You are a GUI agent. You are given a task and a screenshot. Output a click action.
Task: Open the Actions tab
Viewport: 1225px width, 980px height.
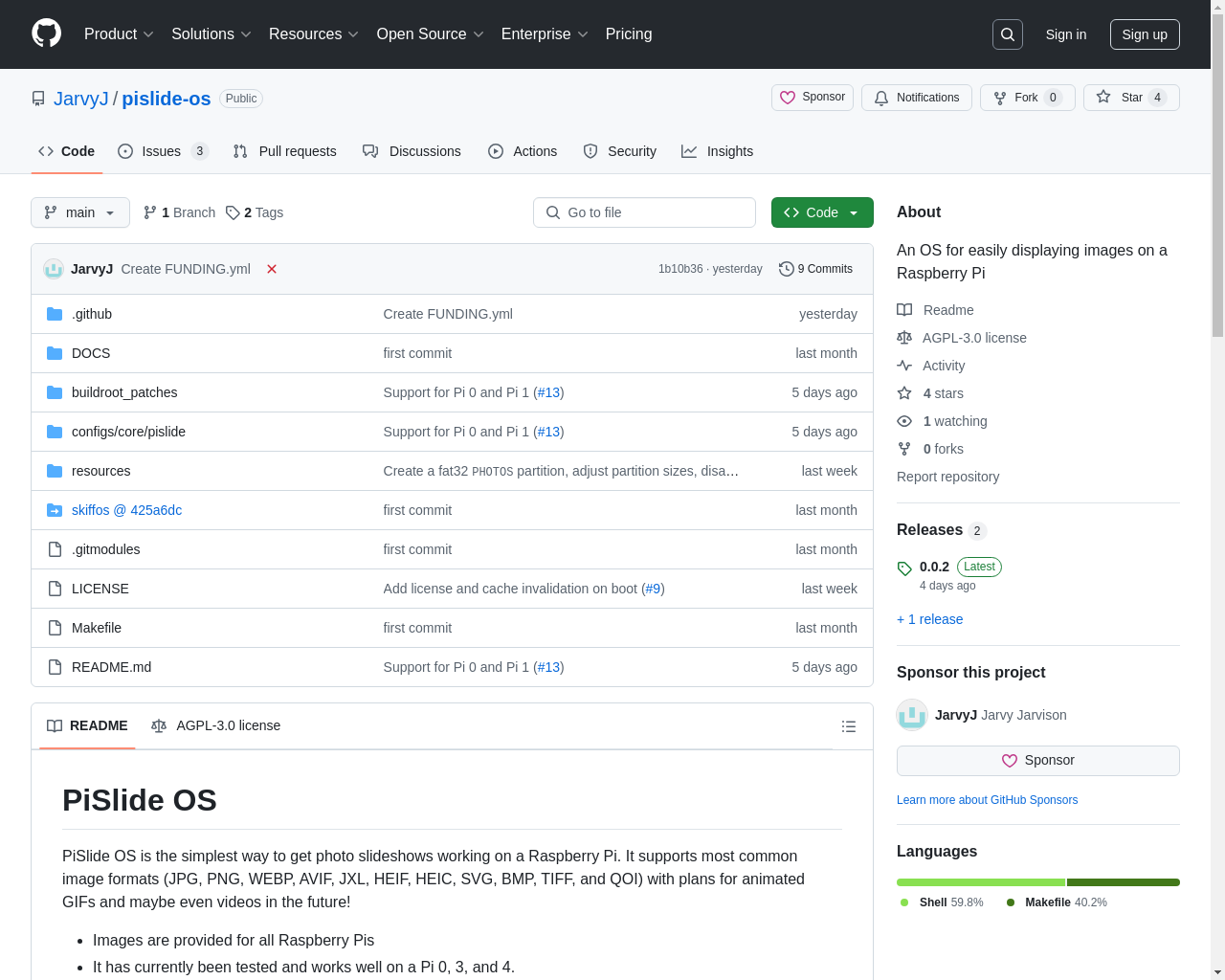523,151
